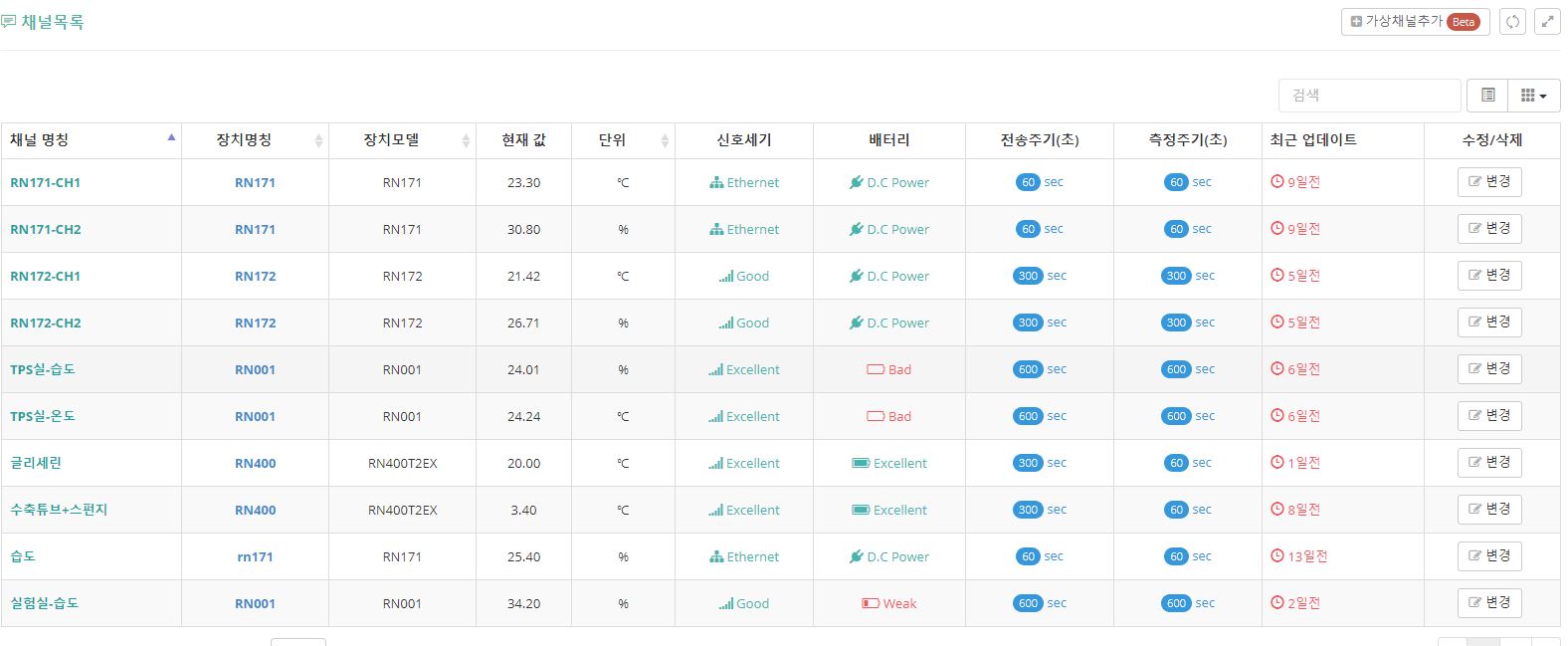The image size is (1568, 646).
Task: Sort by 단위 column header
Action: pyautogui.click(x=623, y=140)
